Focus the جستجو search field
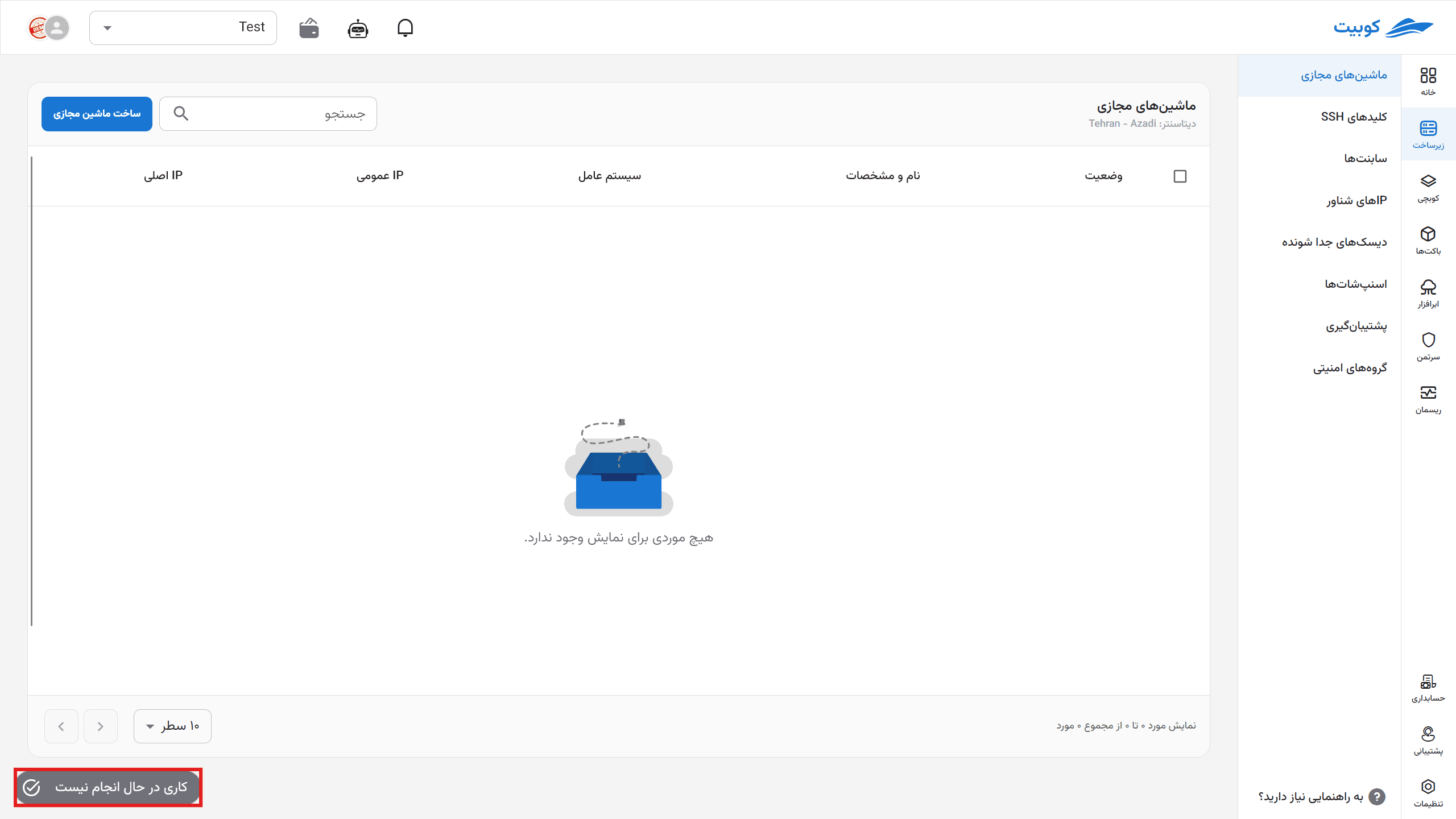The image size is (1456, 819). [268, 114]
